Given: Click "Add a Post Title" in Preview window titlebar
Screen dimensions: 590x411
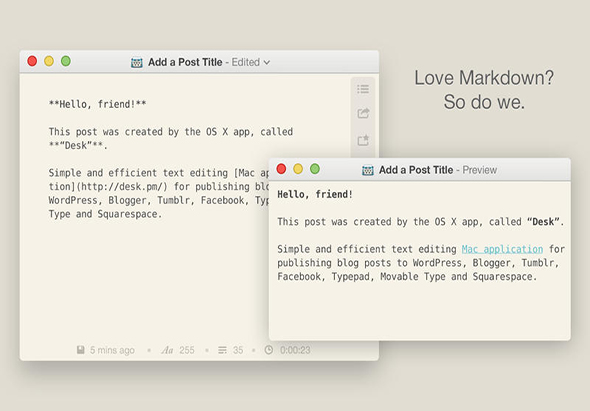Looking at the screenshot, I should click(416, 170).
